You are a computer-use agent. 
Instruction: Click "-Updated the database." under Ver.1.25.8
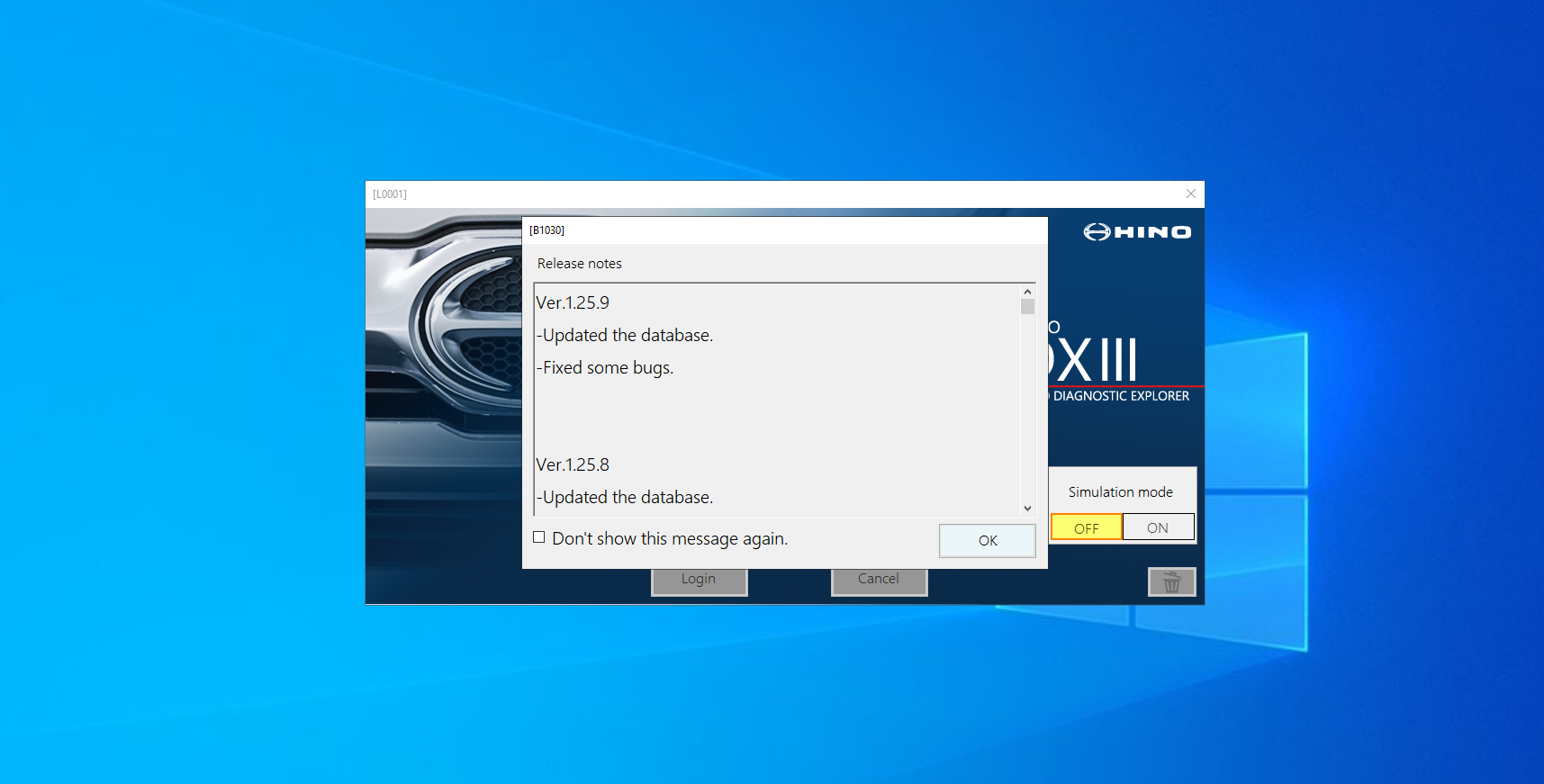pos(625,497)
